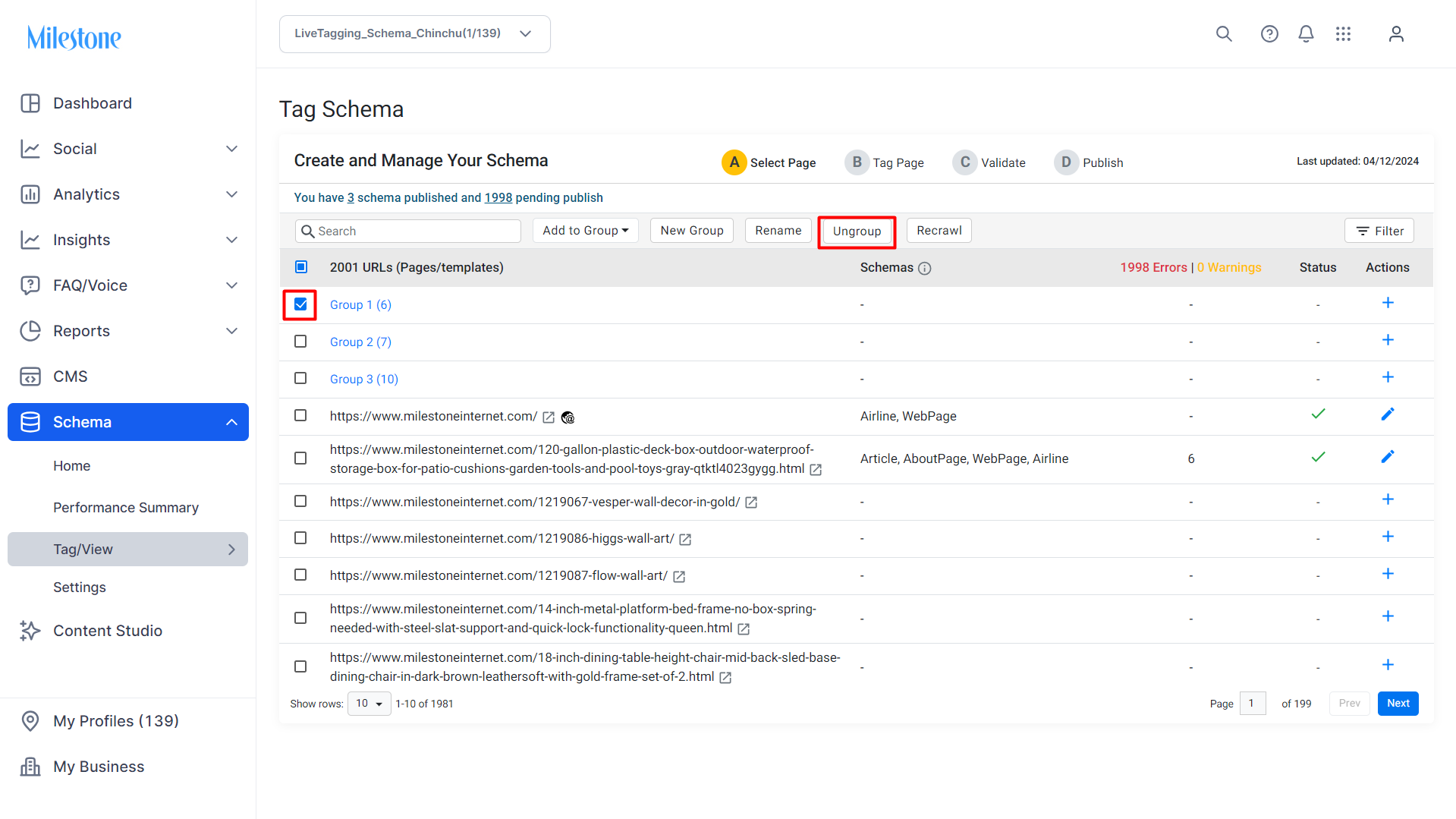Open the Show rows count dropdown
Image resolution: width=1456 pixels, height=819 pixels.
(x=370, y=704)
